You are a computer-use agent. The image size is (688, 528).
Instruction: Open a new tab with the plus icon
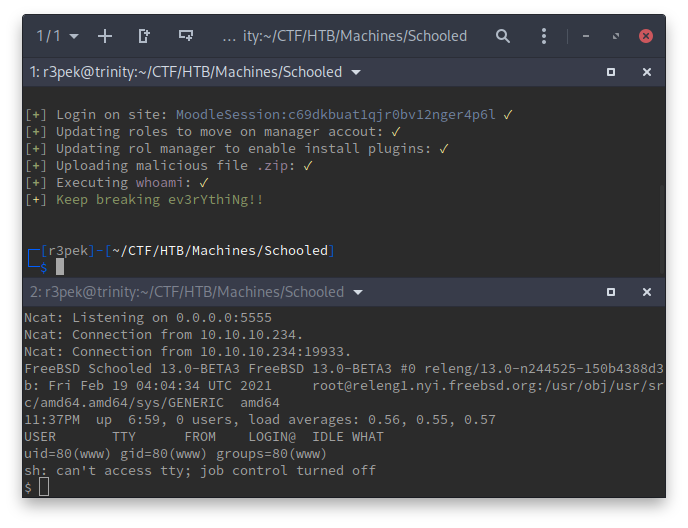pyautogui.click(x=105, y=36)
